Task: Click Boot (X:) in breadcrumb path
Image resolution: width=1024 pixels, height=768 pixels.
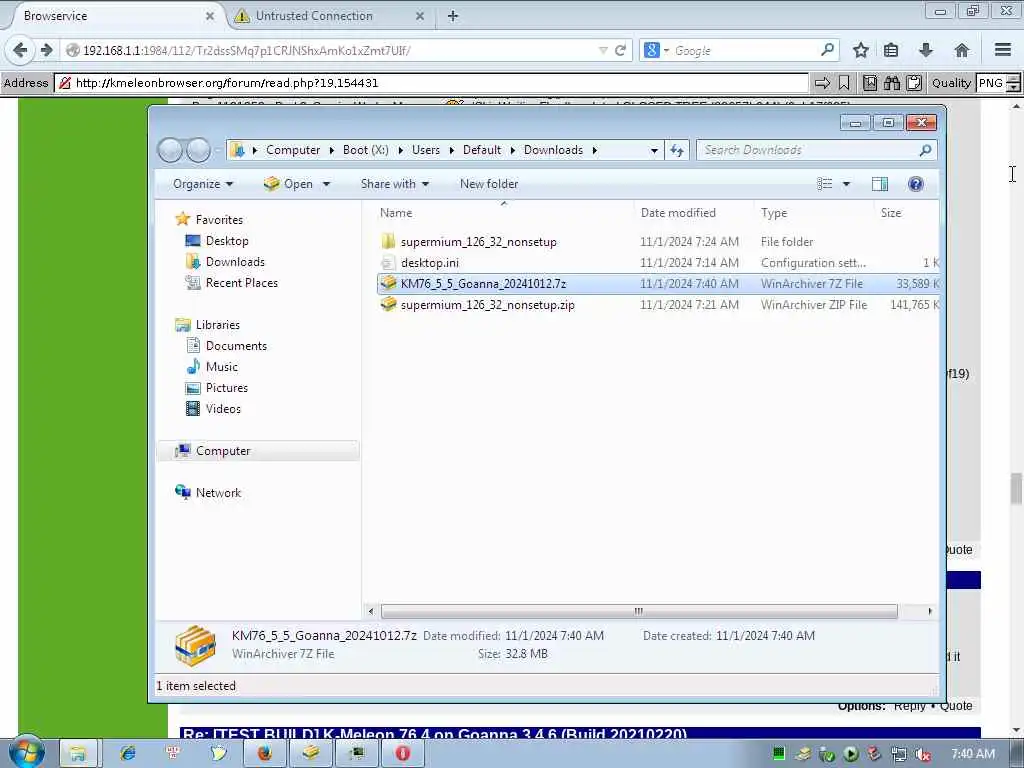Action: [366, 150]
